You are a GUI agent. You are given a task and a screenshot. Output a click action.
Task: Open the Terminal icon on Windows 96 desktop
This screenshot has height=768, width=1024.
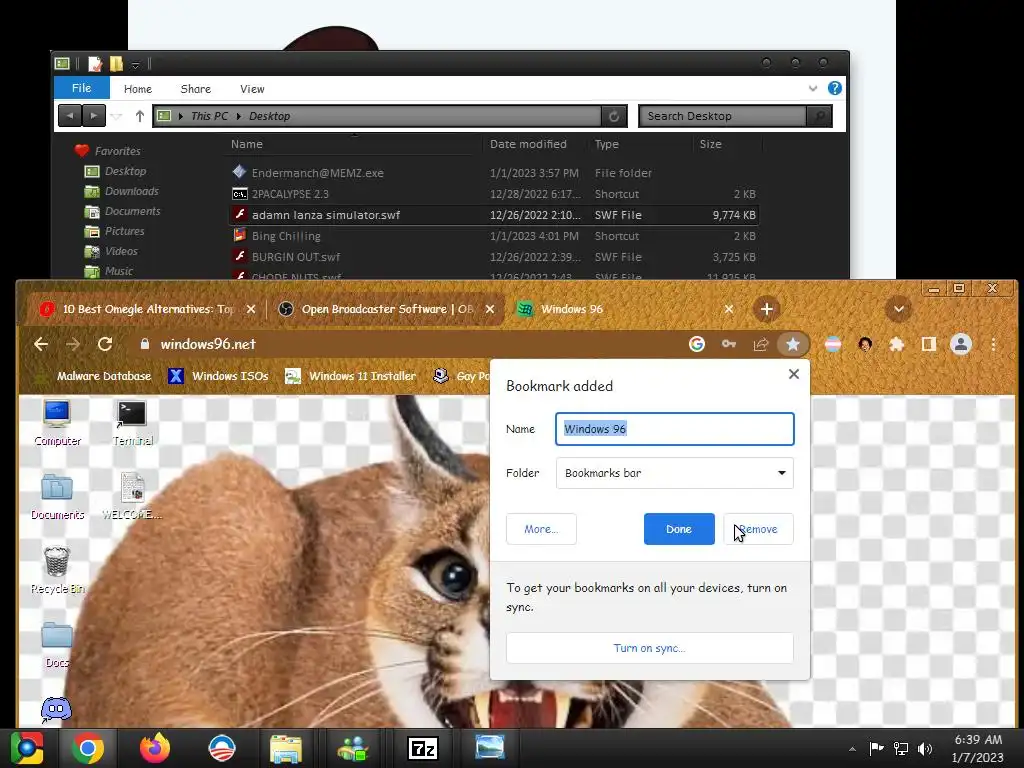pos(133,423)
